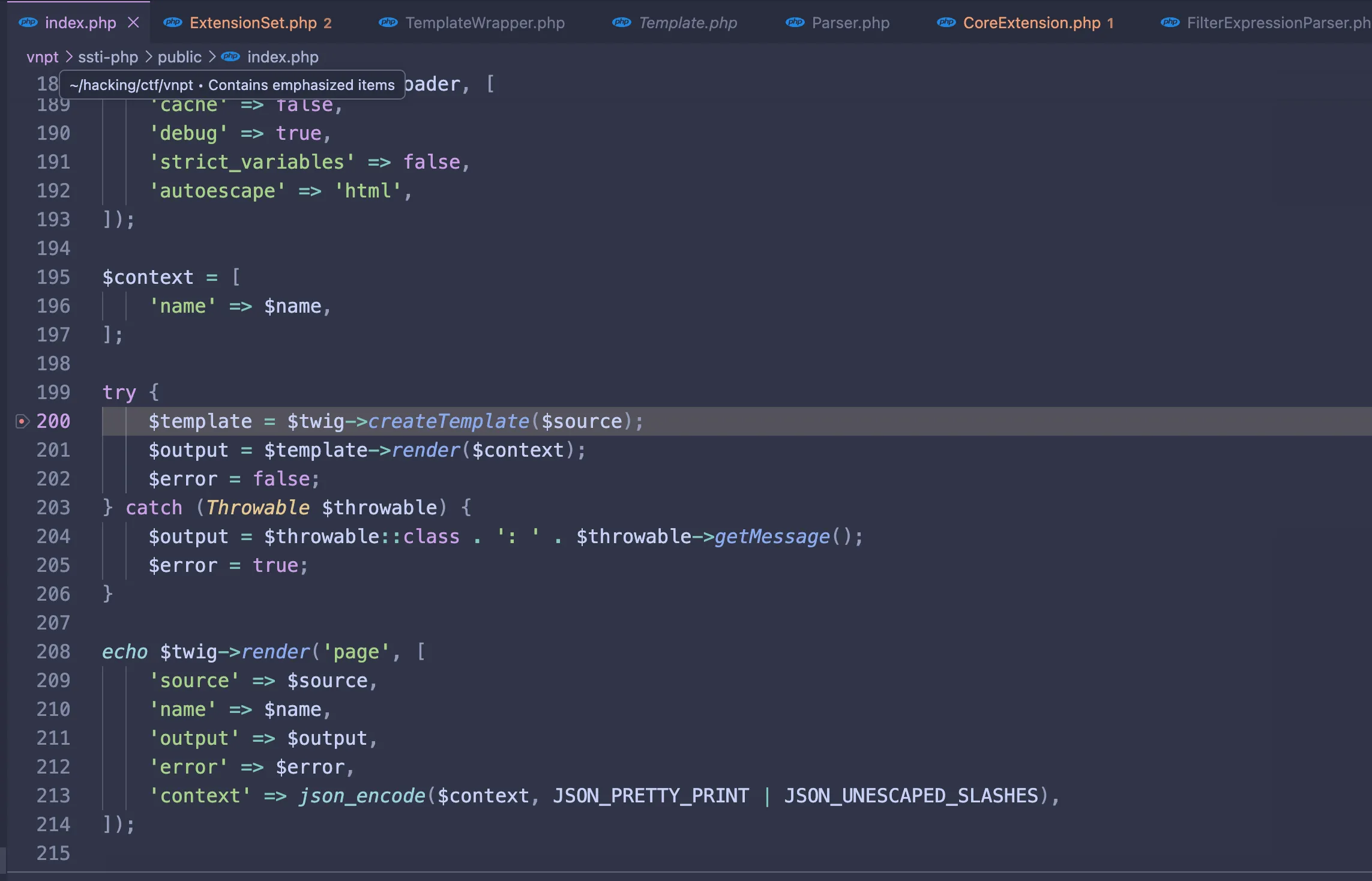Close the index.php tab
The width and height of the screenshot is (1372, 881).
click(133, 22)
